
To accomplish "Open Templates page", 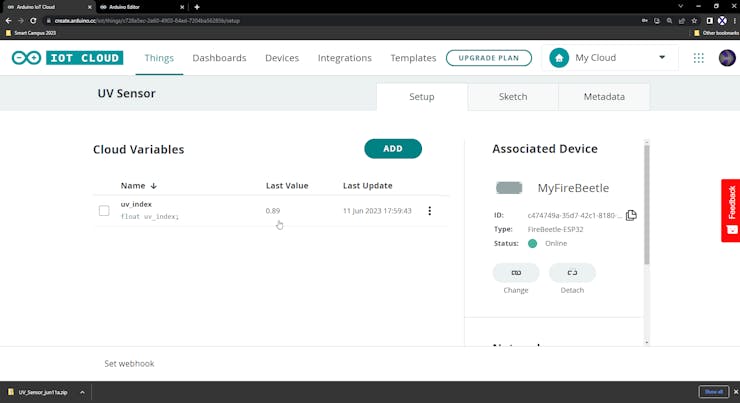I will coord(413,58).
